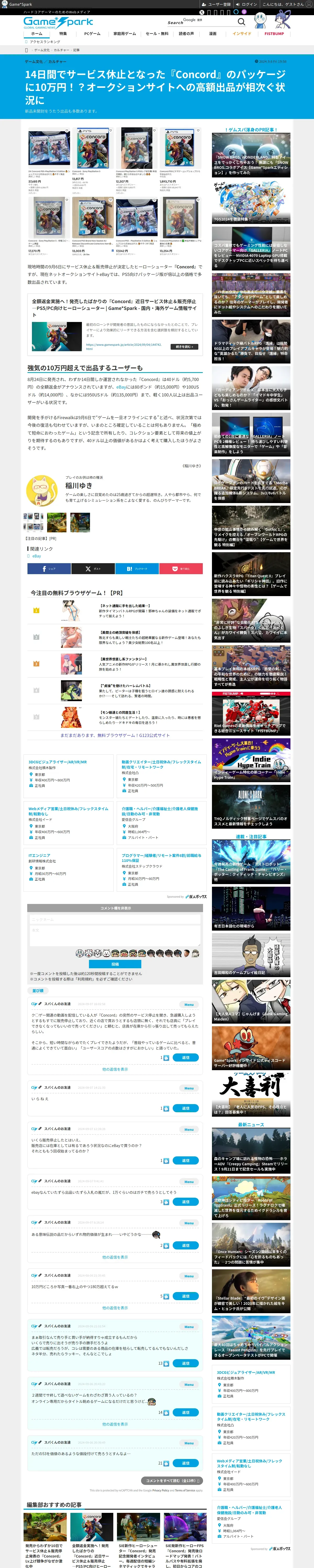314x1568 pixels.
Task: Expand 他の返信を表示 under the 180万 comment
Action: pos(115,1307)
